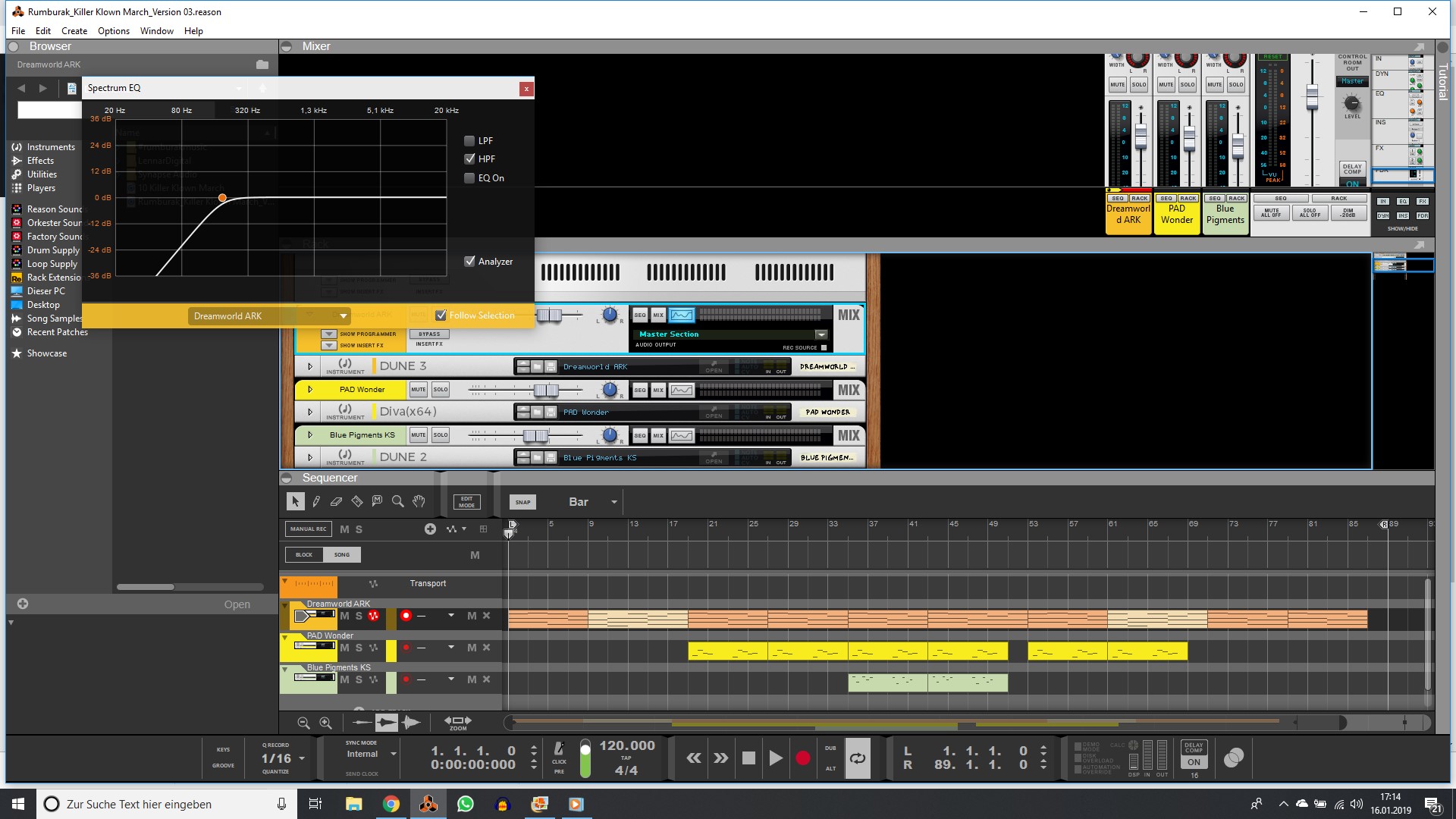Select the Pencil tool in sequencer
The image size is (1456, 819).
(316, 501)
